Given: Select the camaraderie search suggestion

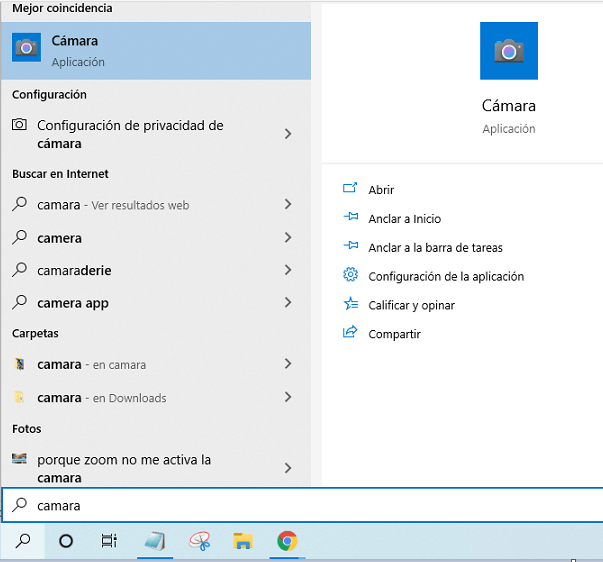Looking at the screenshot, I should pos(156,270).
